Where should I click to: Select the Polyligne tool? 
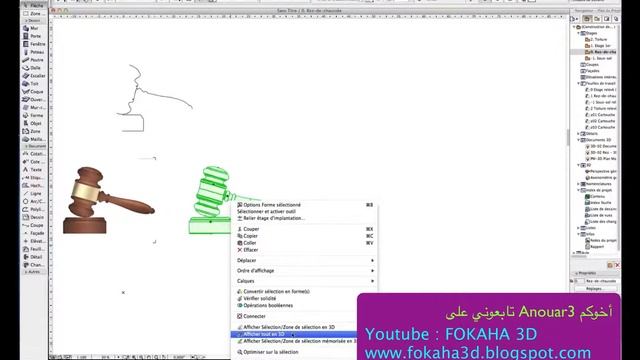[x=34, y=209]
